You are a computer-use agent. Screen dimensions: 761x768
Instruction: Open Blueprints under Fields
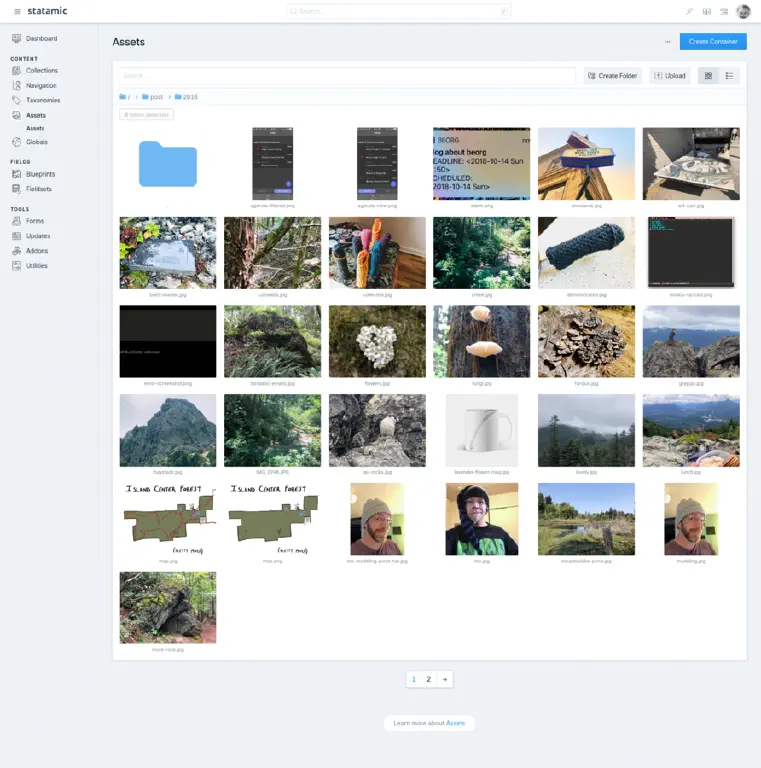click(x=33, y=174)
